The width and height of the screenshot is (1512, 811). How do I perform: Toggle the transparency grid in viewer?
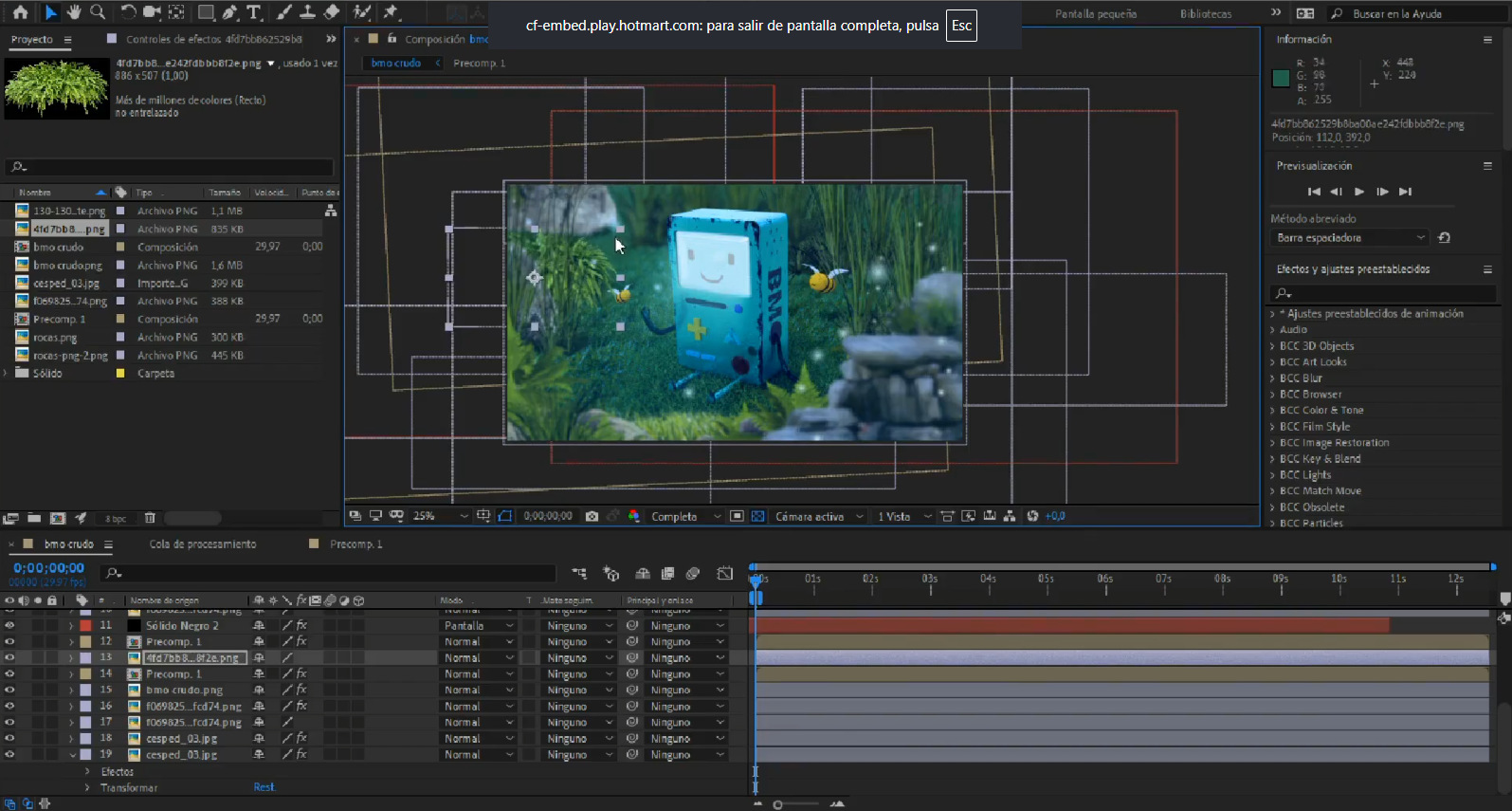tap(758, 516)
